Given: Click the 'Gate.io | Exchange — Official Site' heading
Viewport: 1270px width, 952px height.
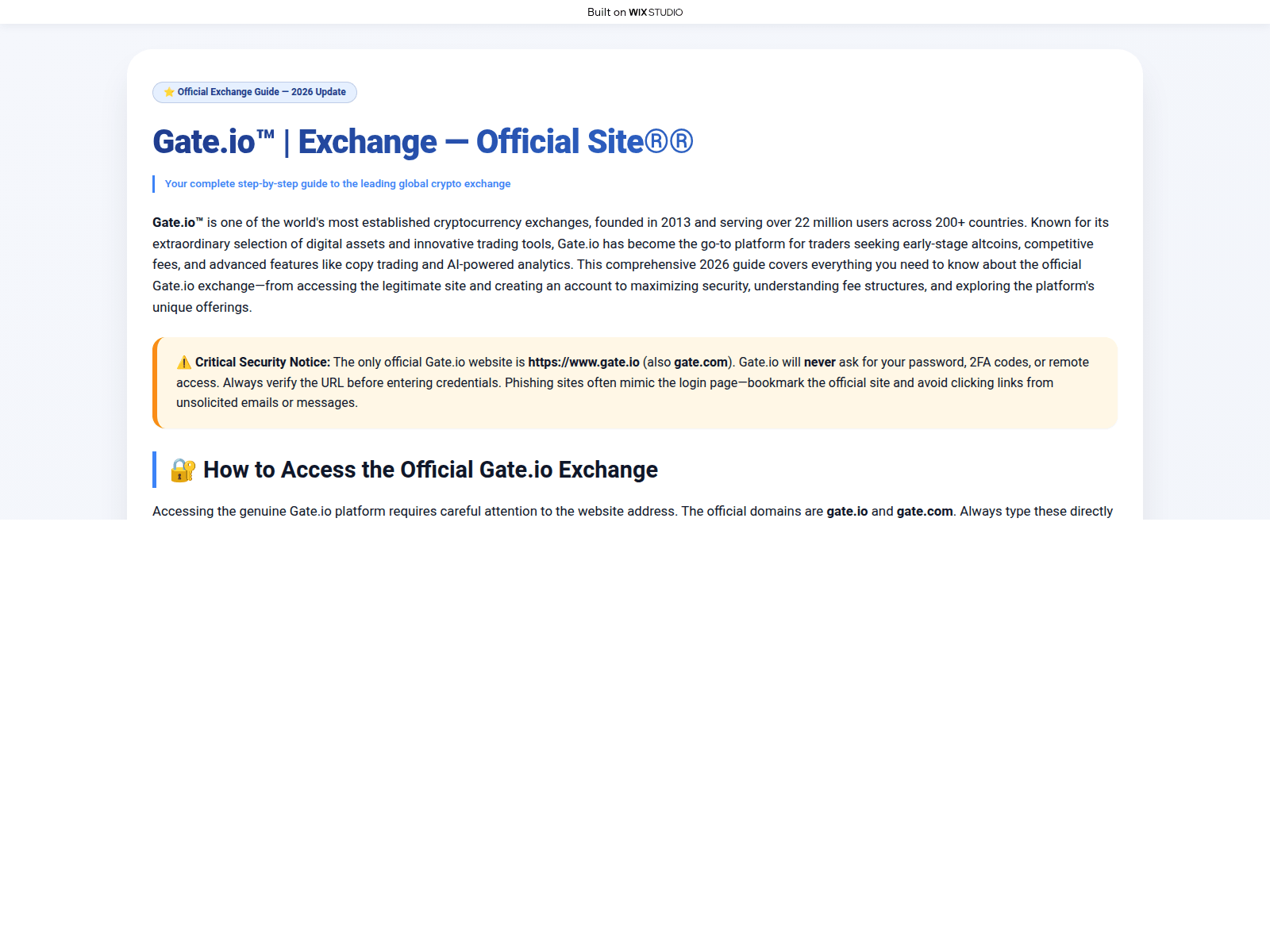Looking at the screenshot, I should tap(423, 142).
